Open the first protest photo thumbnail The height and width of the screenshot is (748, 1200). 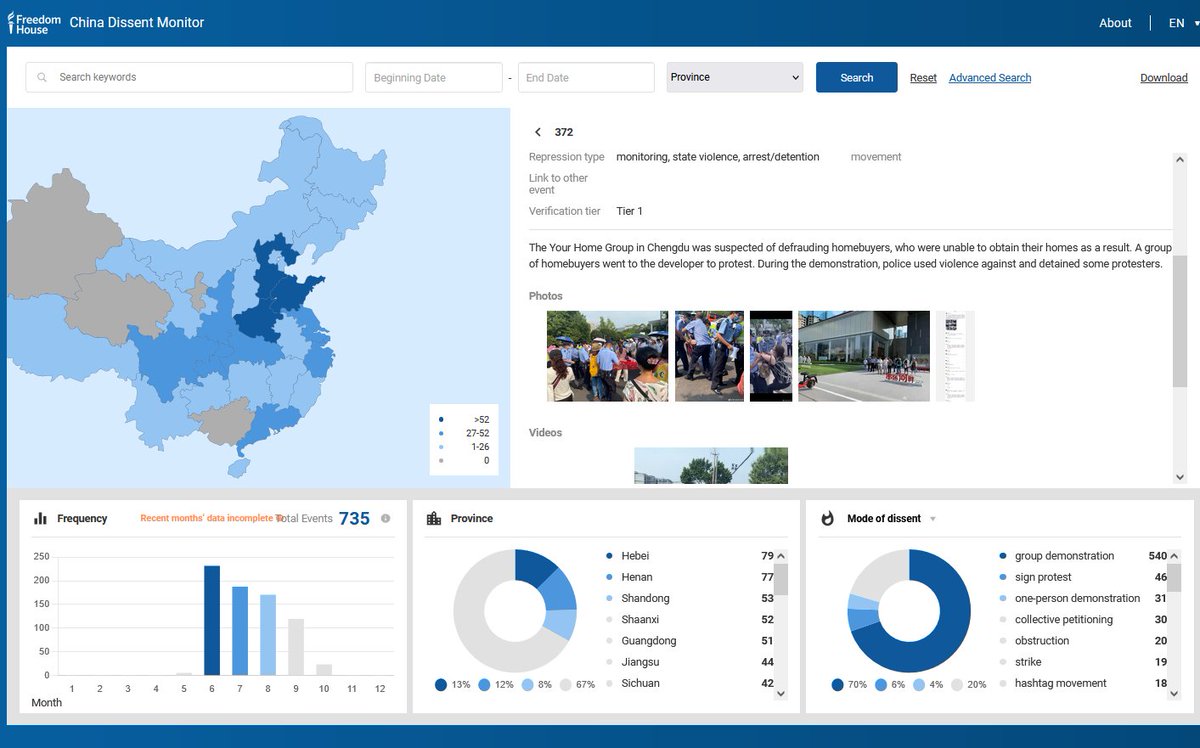coord(608,356)
